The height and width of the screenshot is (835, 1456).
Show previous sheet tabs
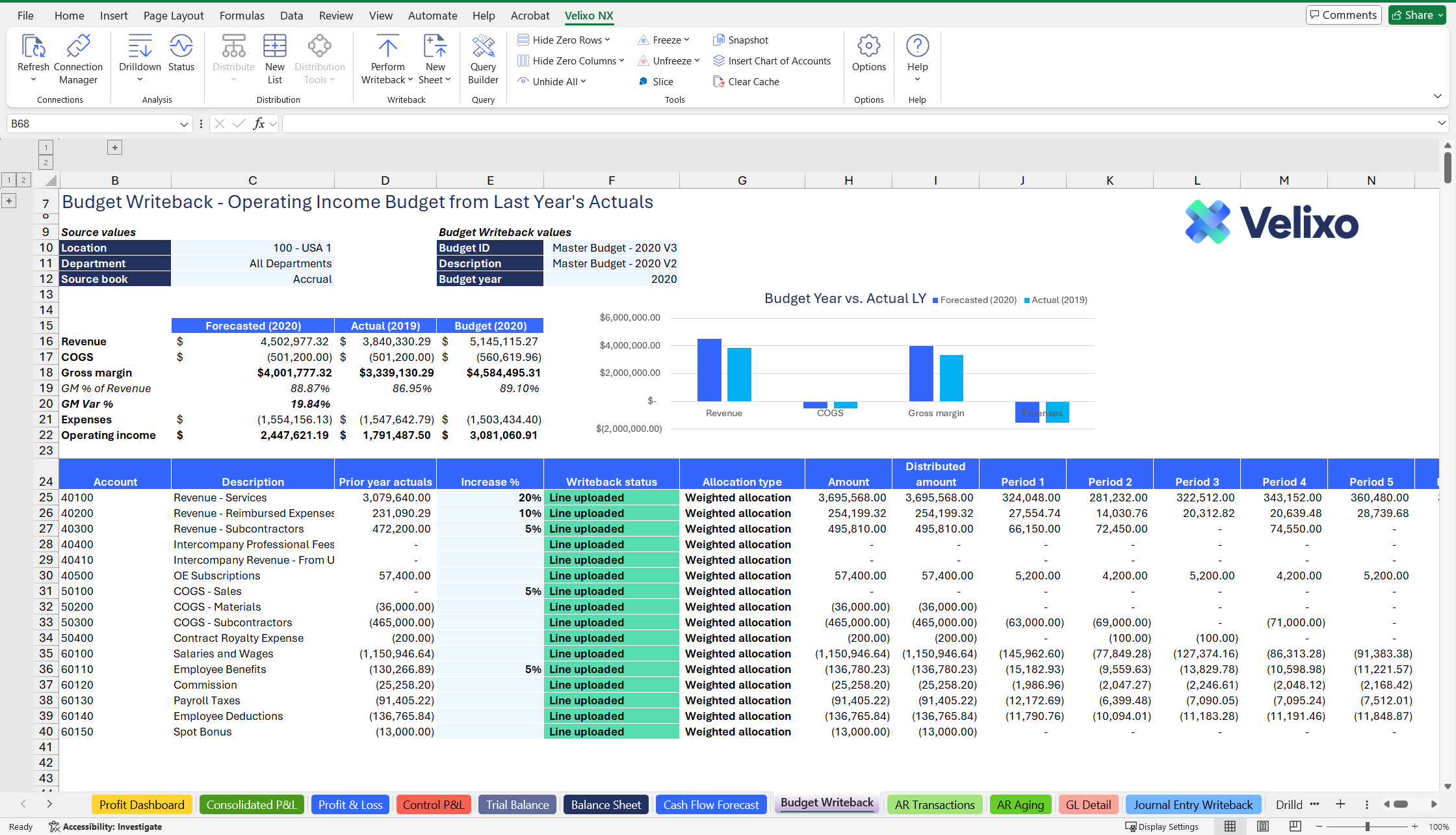tap(23, 804)
